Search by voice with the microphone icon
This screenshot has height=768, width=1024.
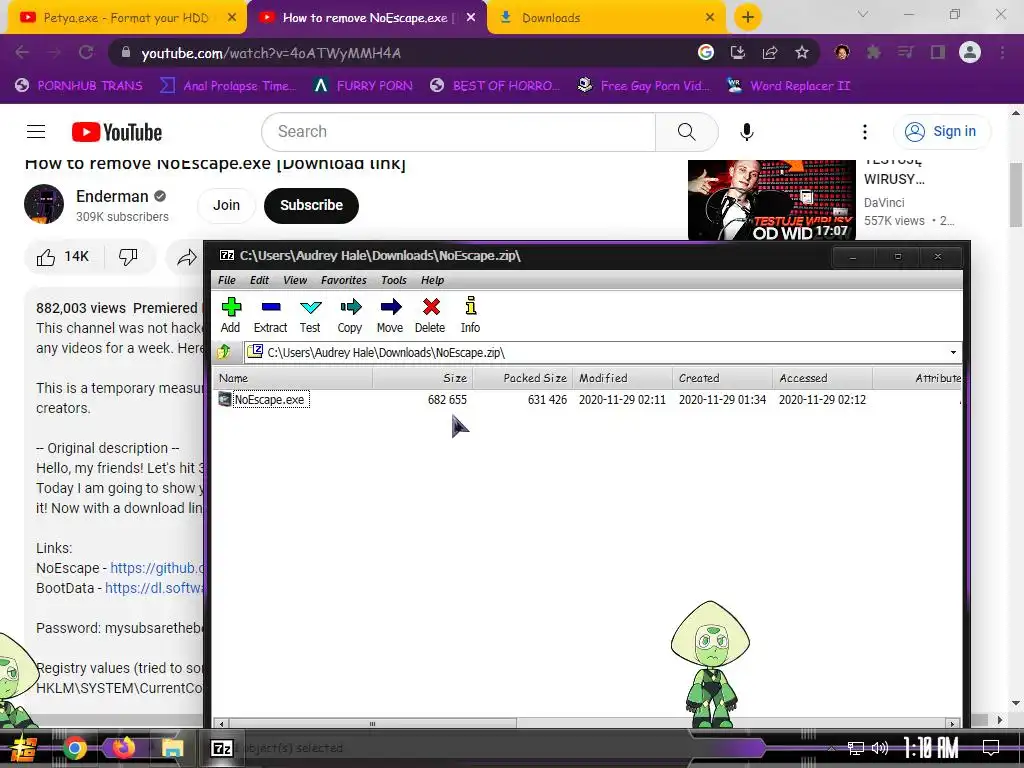tap(746, 132)
